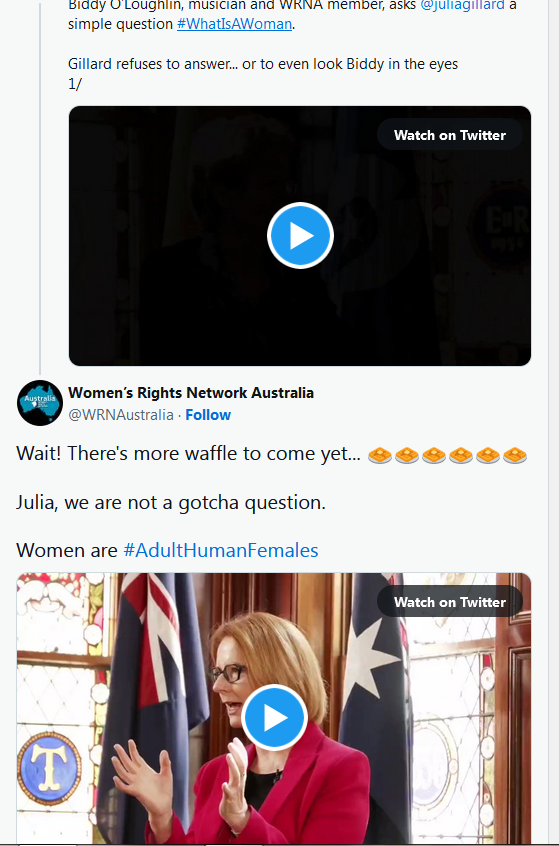Play the Julia Gillard video in red jacket
This screenshot has height=846, width=559.
pyautogui.click(x=274, y=718)
